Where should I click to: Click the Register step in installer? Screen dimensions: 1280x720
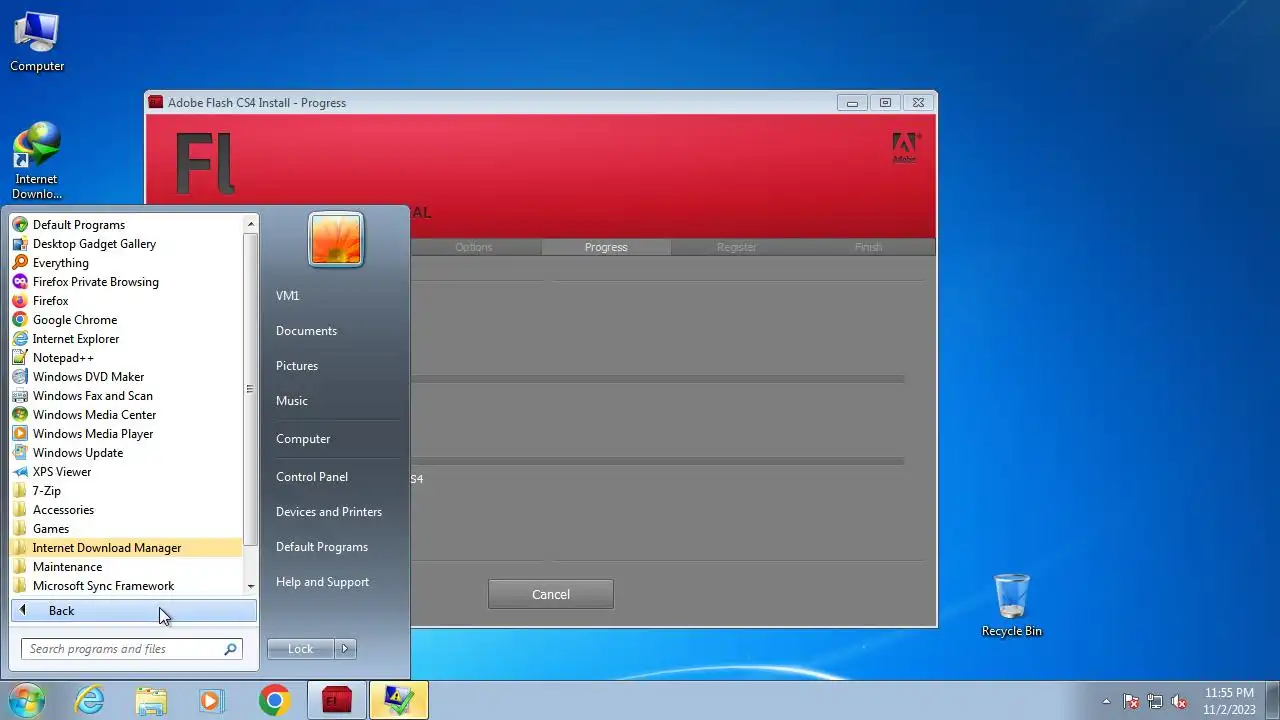(737, 247)
